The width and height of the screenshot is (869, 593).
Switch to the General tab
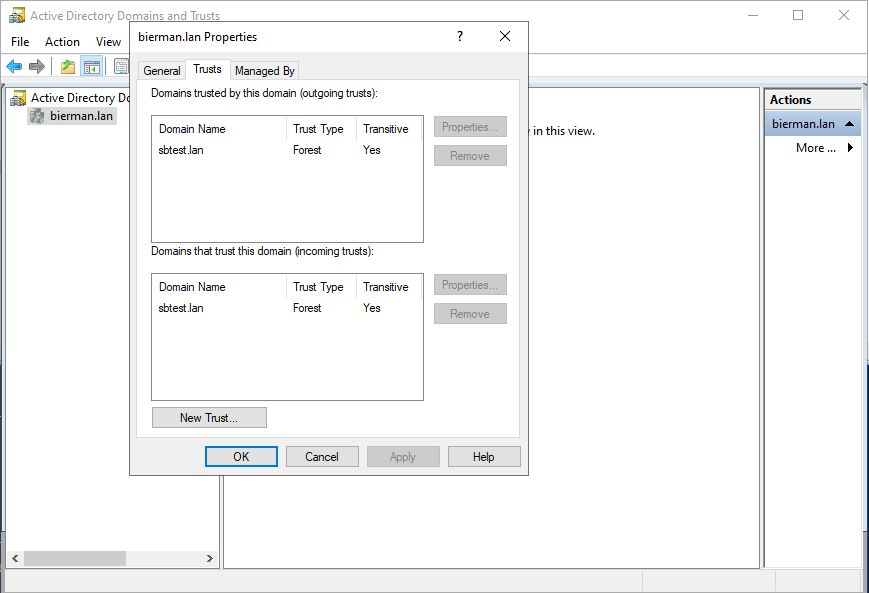161,70
